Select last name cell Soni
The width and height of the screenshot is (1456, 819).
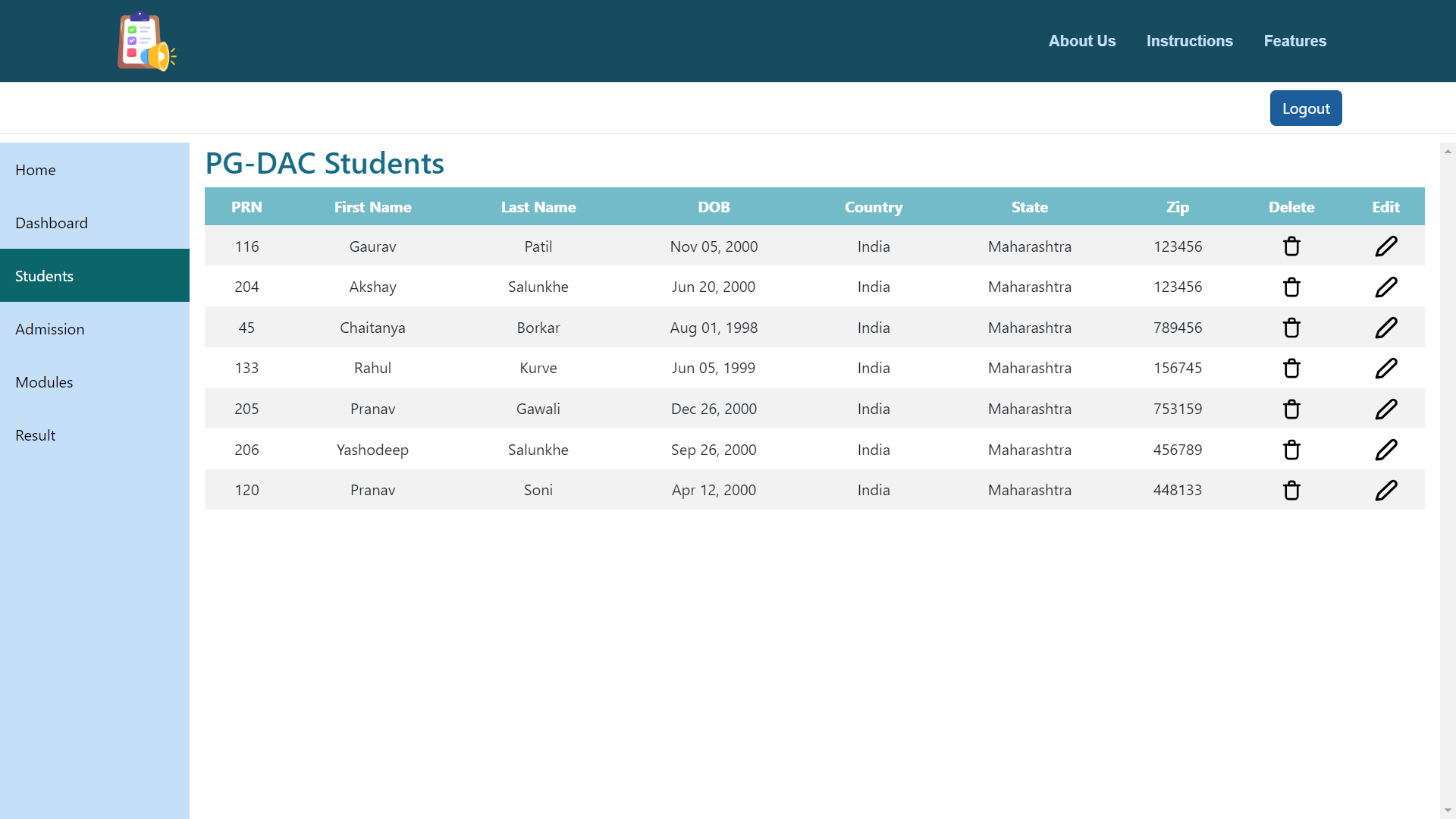538,490
